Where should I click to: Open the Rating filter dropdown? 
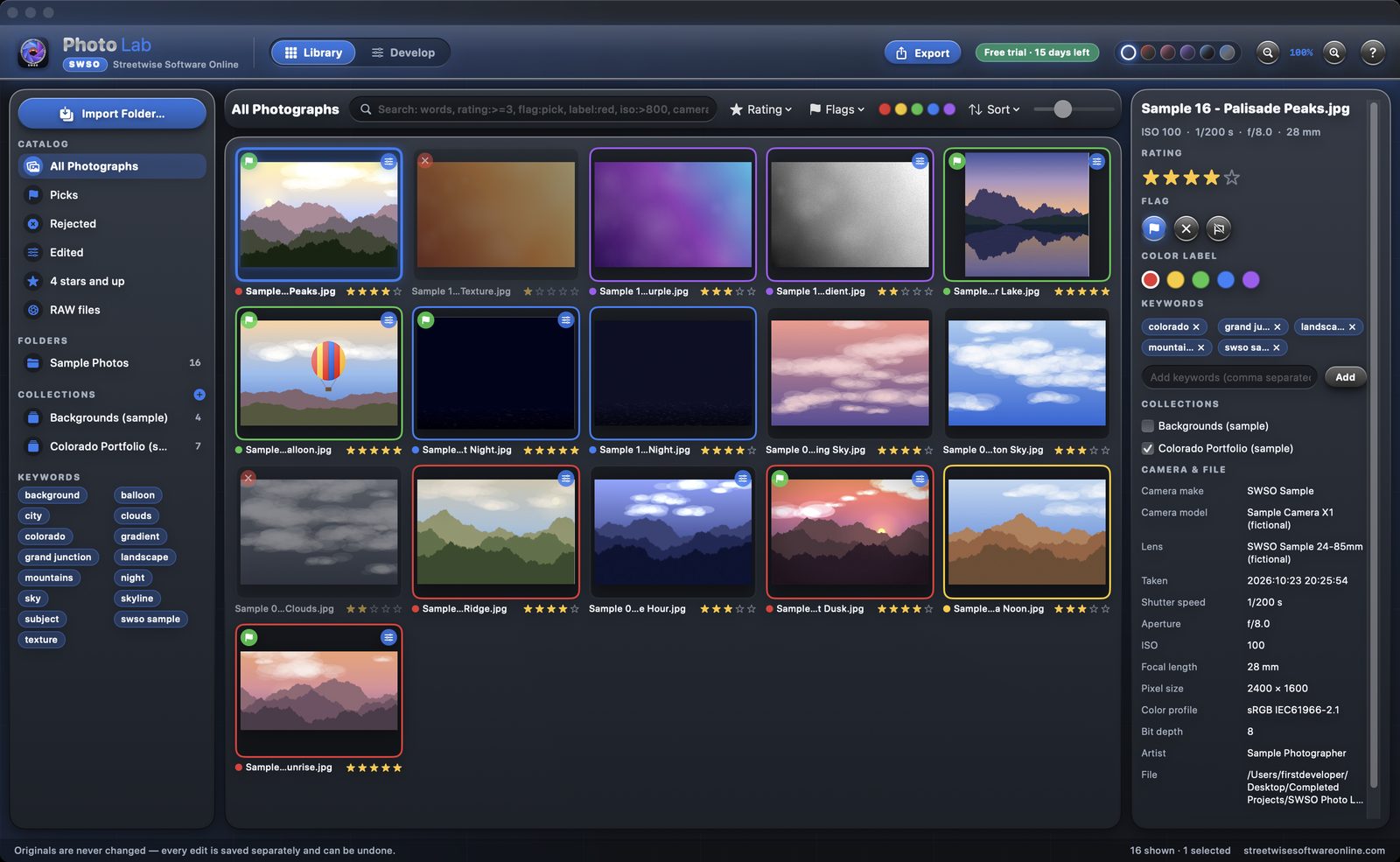click(760, 109)
